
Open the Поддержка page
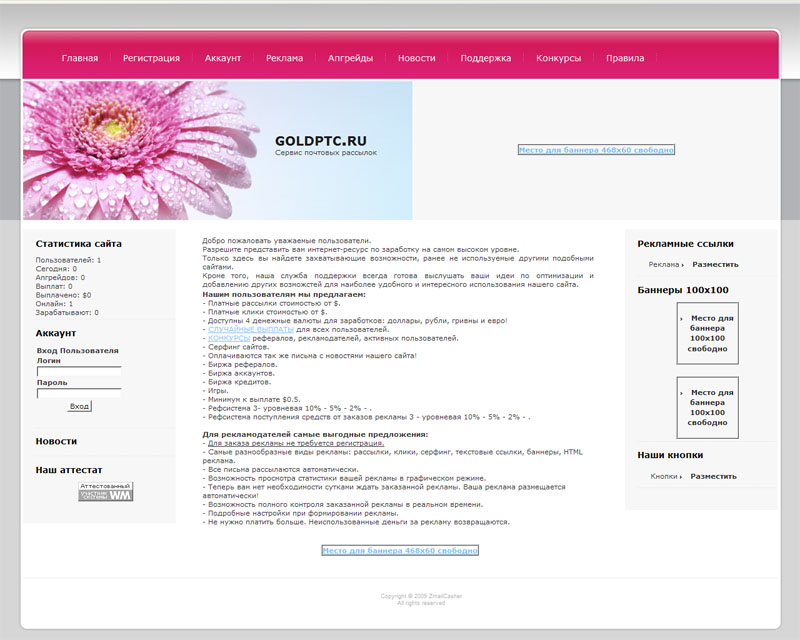pos(486,58)
